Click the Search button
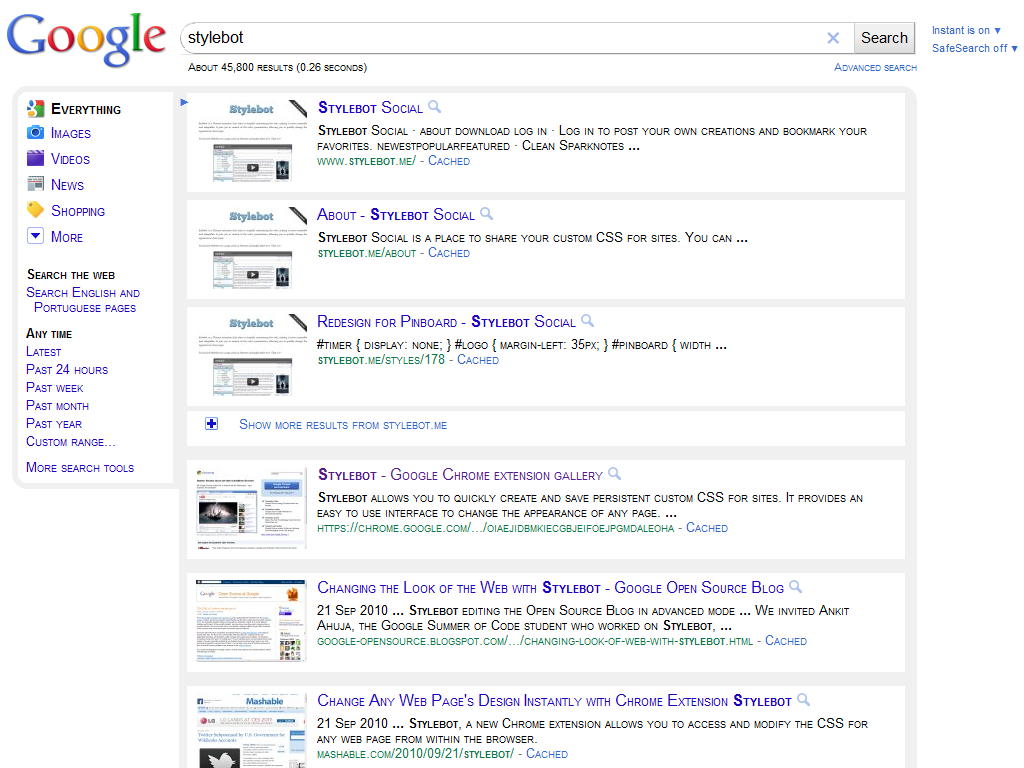 (x=884, y=38)
